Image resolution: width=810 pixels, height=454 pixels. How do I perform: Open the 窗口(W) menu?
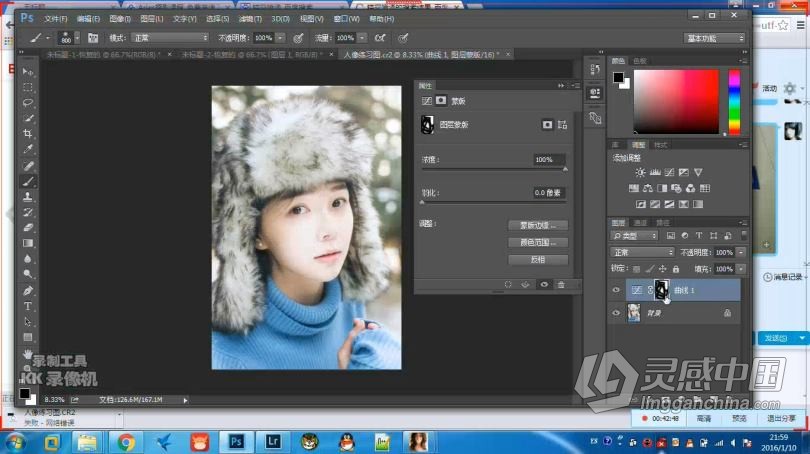[x=347, y=19]
